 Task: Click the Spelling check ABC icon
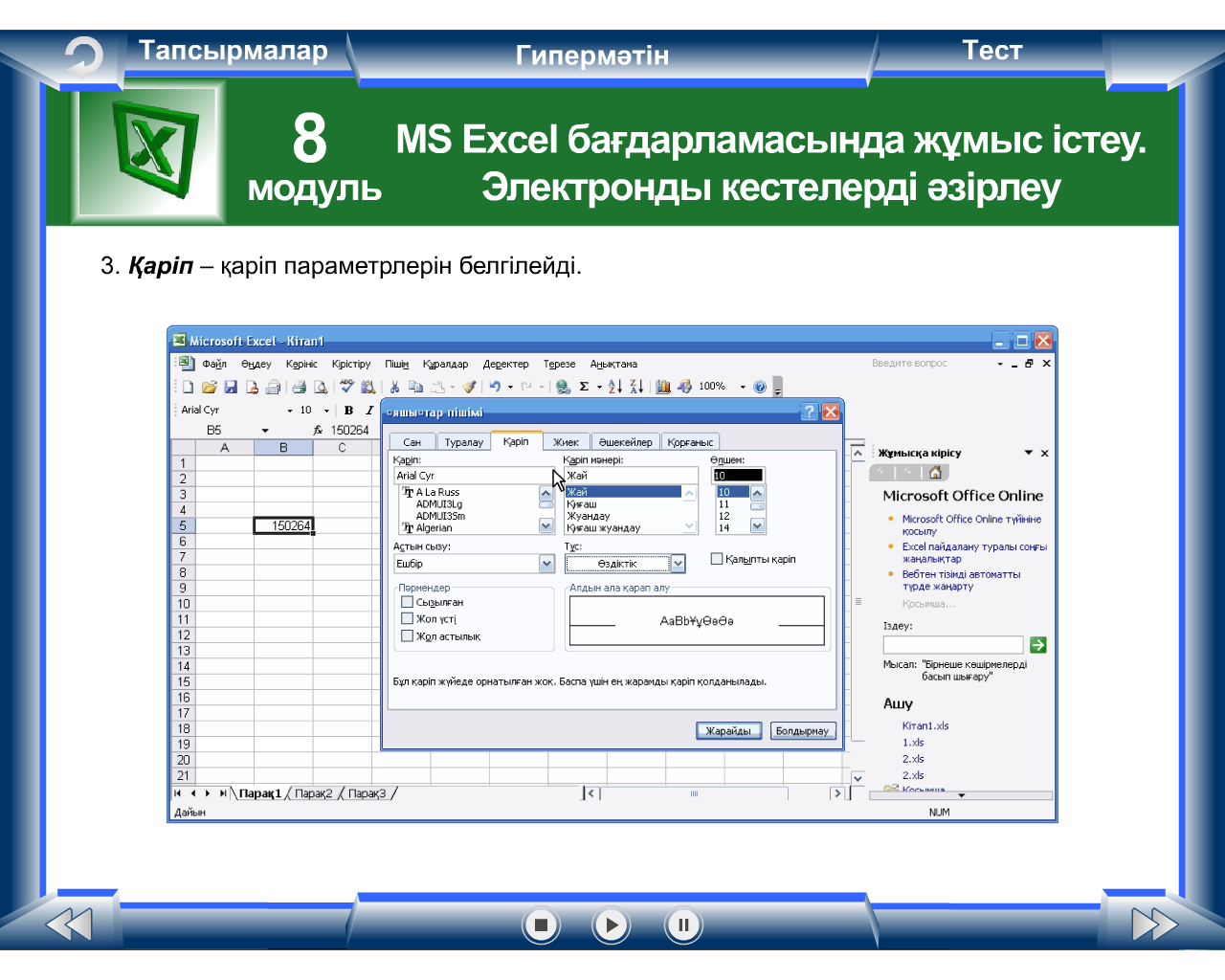point(346,387)
